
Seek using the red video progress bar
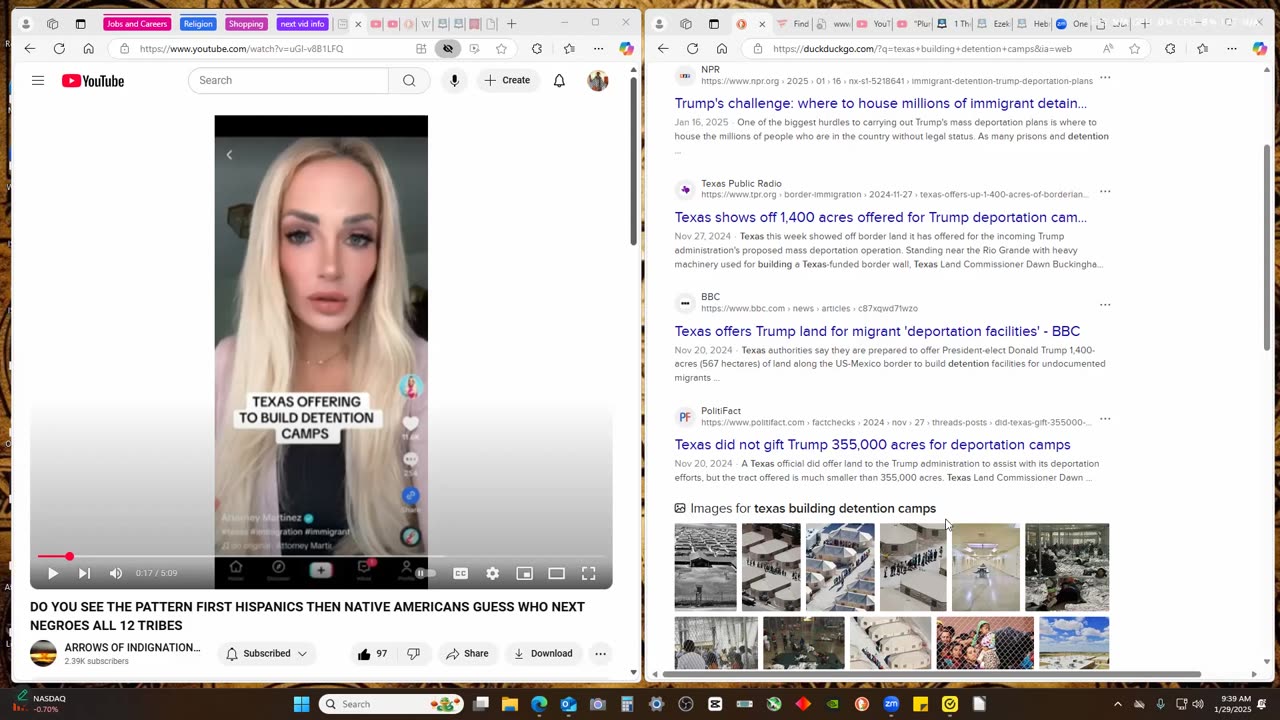(x=320, y=556)
